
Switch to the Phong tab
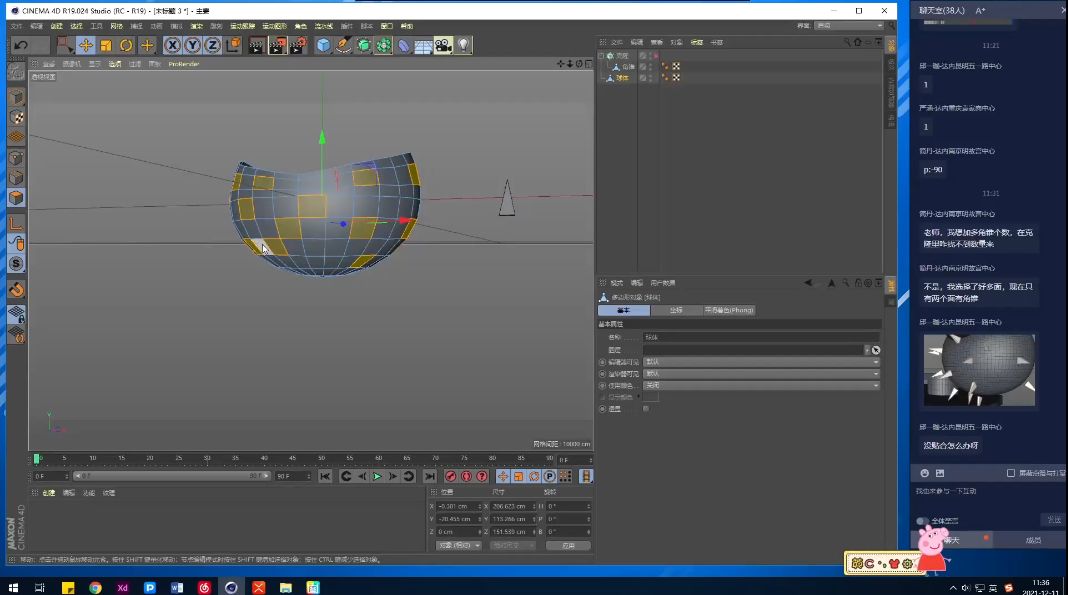tap(728, 310)
